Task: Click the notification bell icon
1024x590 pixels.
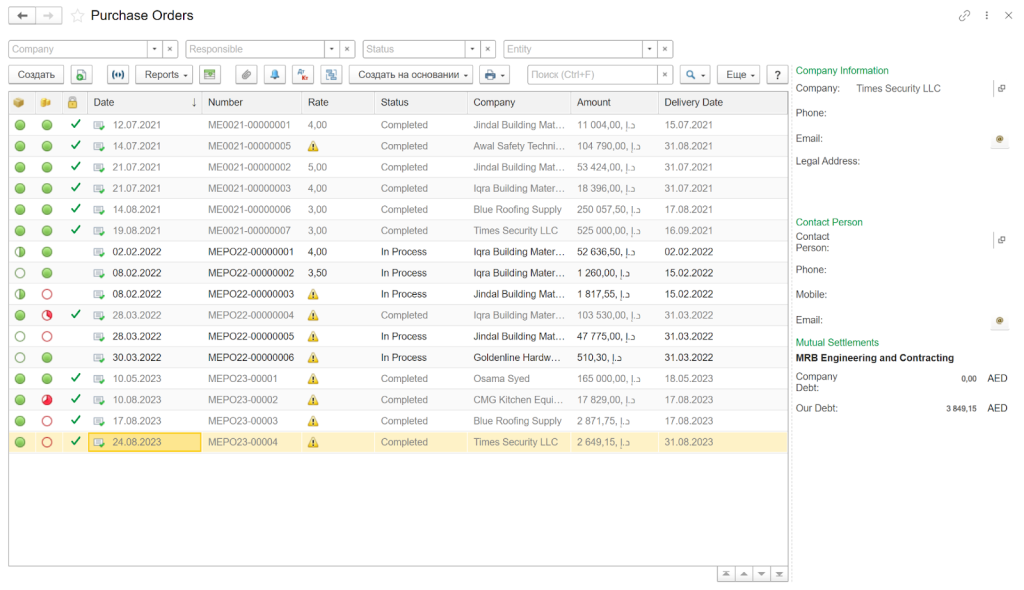Action: click(276, 74)
